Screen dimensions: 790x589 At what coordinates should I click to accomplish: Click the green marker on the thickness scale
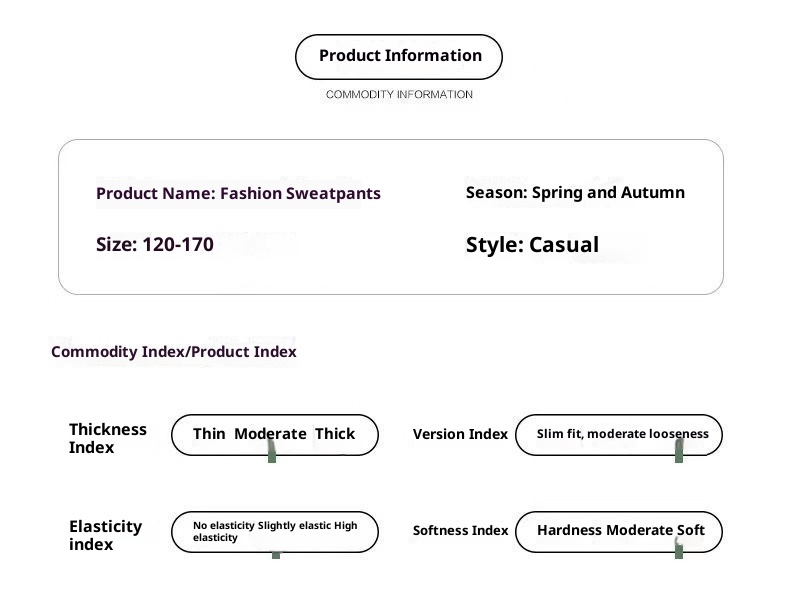click(271, 455)
